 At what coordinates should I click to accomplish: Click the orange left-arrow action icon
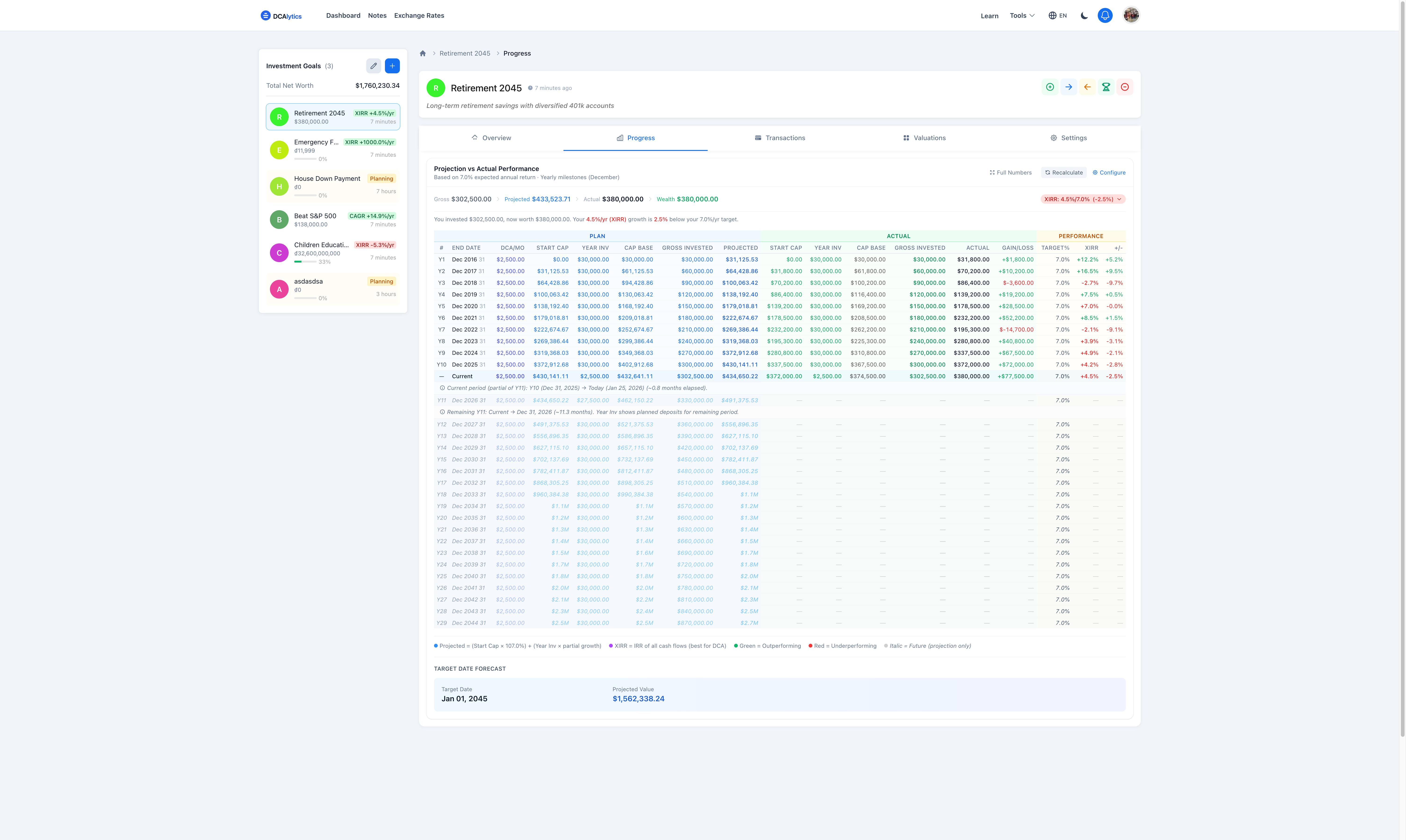pos(1087,87)
